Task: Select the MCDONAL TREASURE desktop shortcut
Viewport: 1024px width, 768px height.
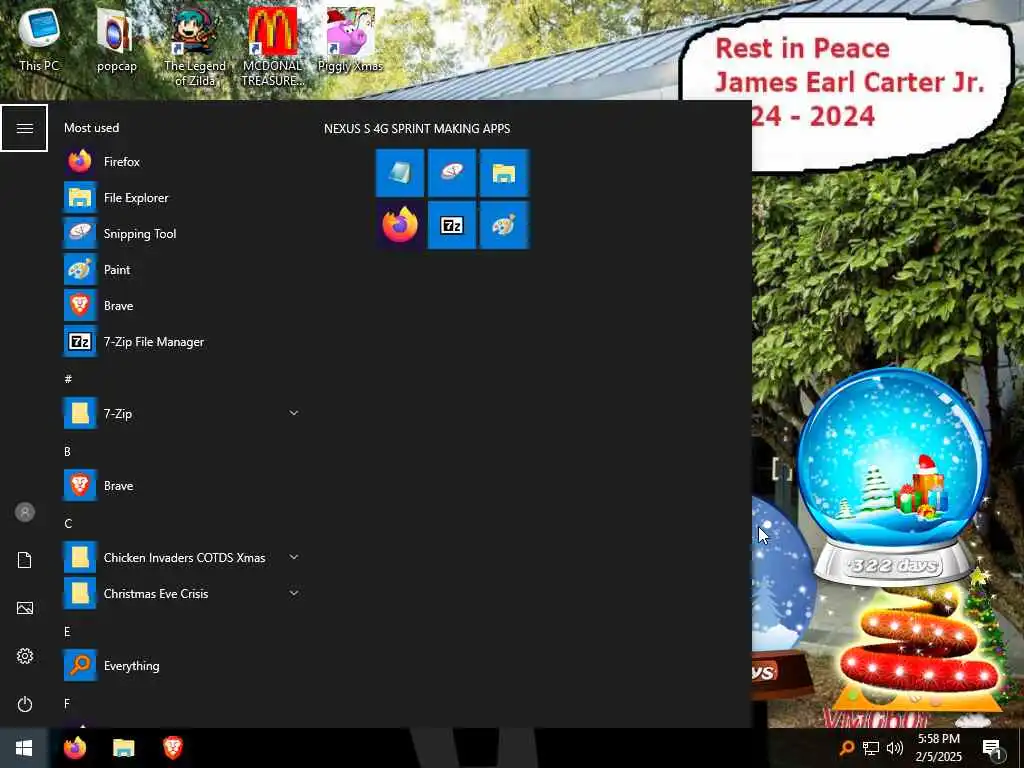Action: 272,46
